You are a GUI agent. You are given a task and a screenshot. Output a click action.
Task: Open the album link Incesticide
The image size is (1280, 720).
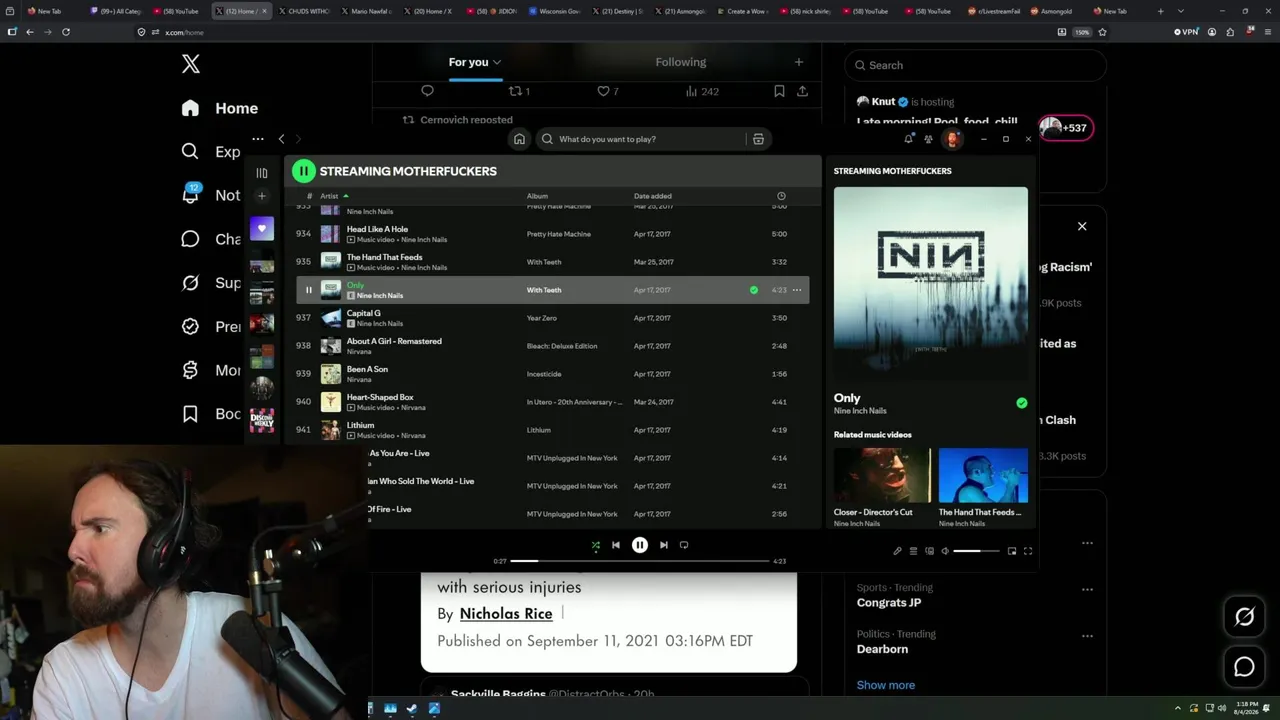(544, 374)
